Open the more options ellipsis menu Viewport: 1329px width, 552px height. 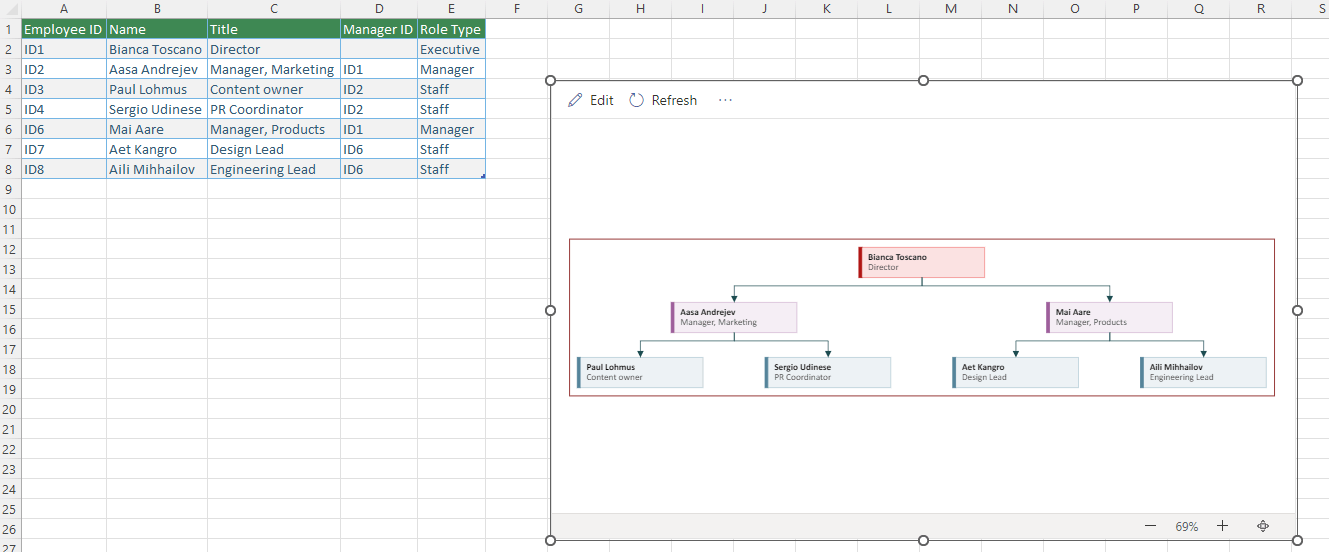pyautogui.click(x=726, y=100)
